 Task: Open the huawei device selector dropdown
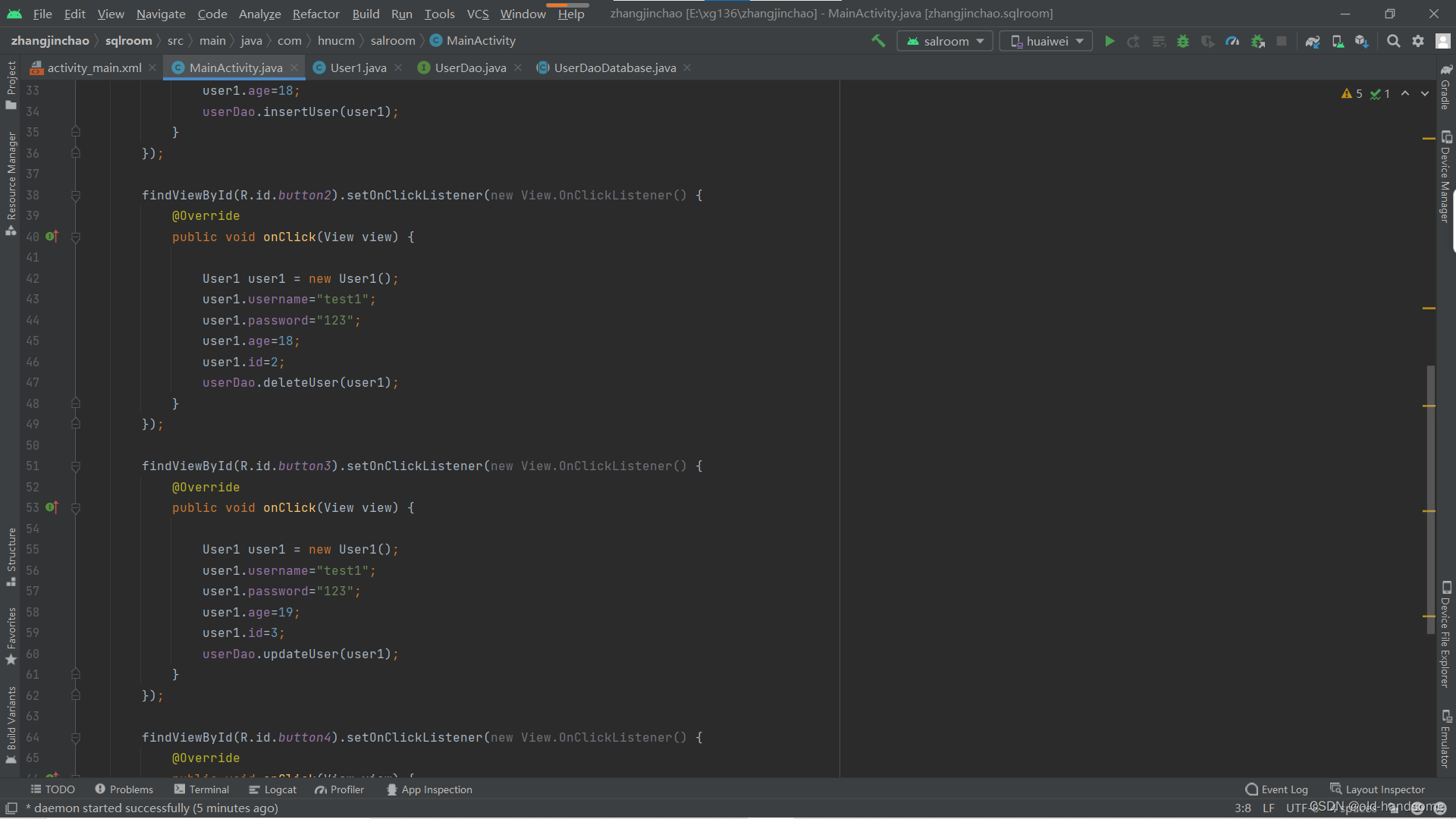(x=1046, y=41)
